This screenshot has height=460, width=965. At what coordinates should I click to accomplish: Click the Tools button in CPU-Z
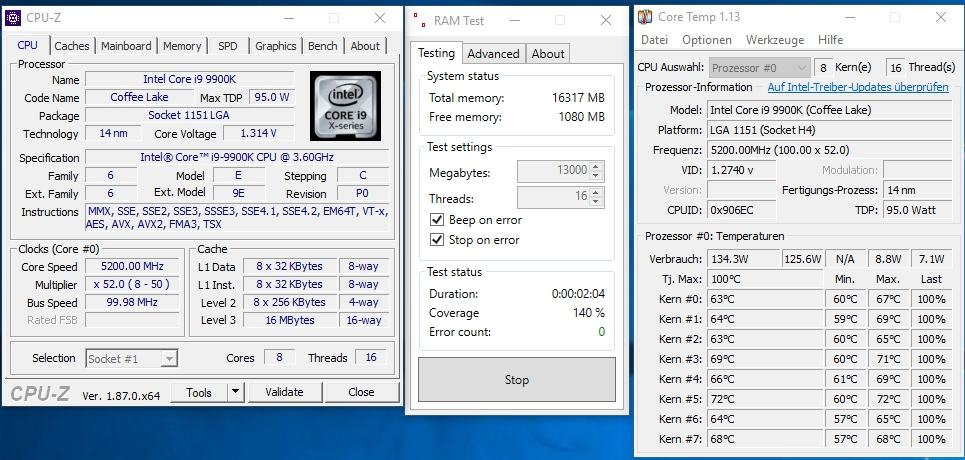click(x=199, y=392)
